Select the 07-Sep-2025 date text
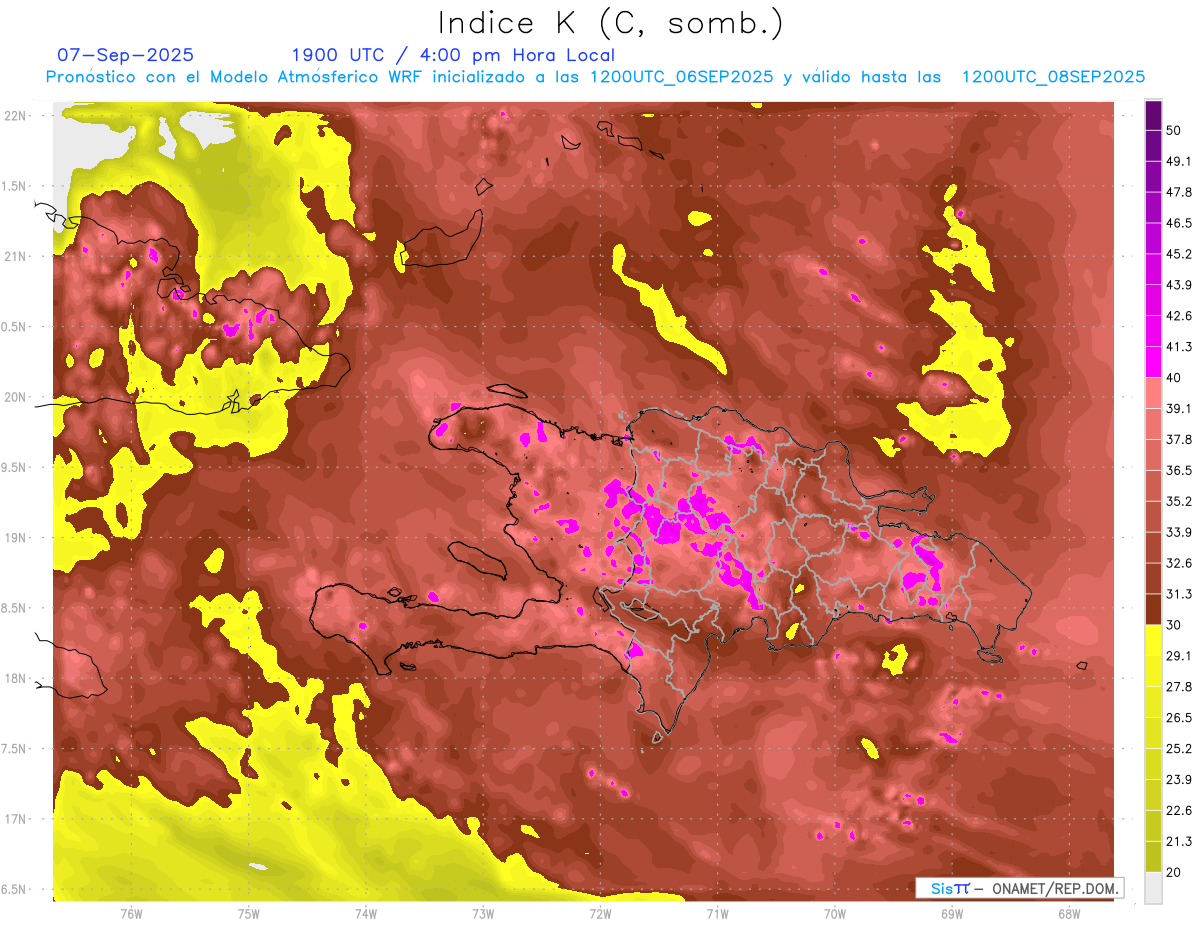The image size is (1200, 927). pyautogui.click(x=125, y=55)
